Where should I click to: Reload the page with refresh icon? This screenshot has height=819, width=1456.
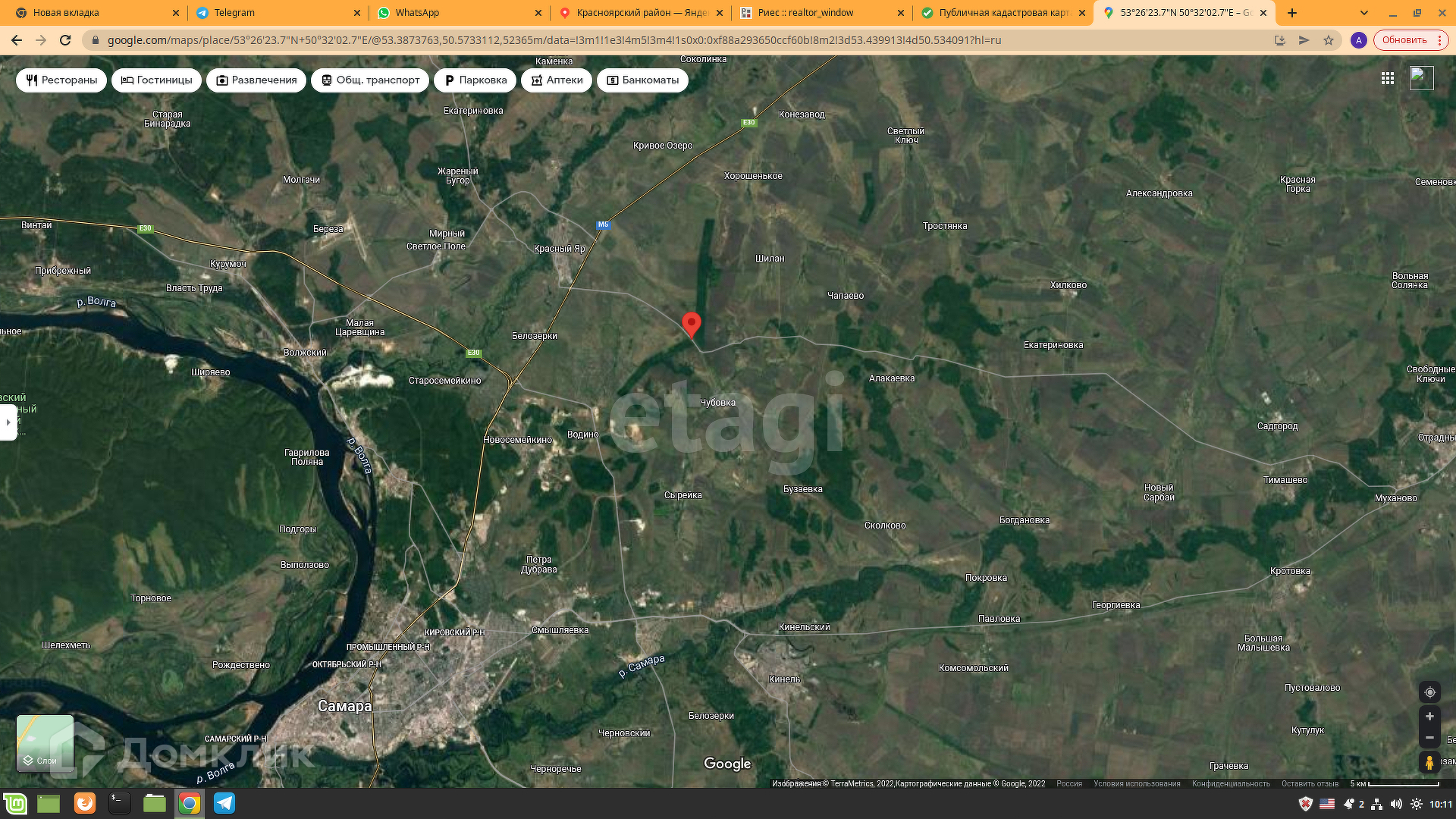65,40
